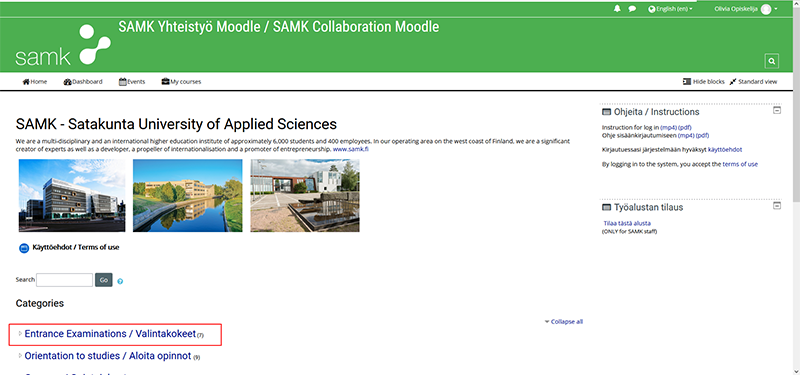The height and width of the screenshot is (375, 800).
Task: Click the SAMK Collaboration Moodle title
Action: pyautogui.click(x=279, y=27)
